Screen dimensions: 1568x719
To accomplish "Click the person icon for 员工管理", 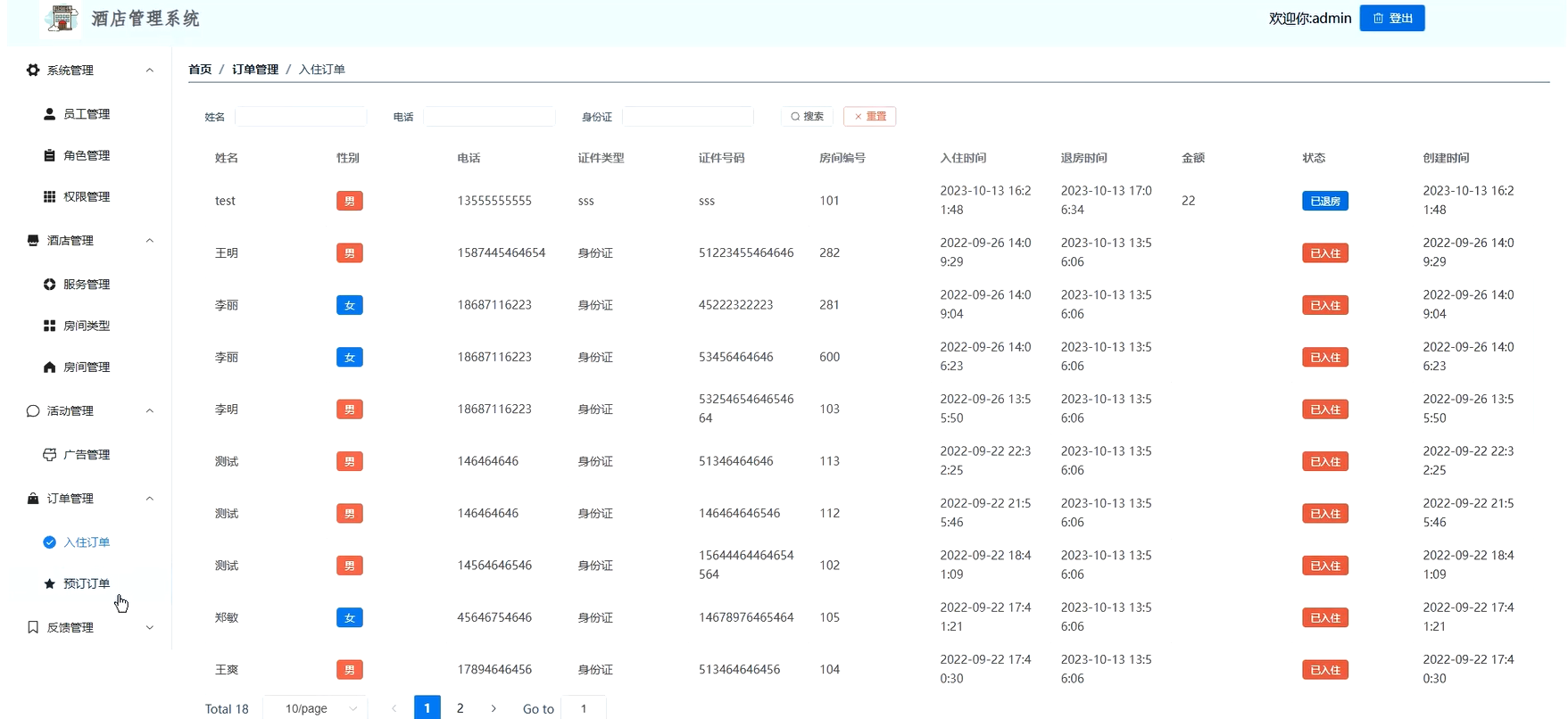I will [49, 114].
